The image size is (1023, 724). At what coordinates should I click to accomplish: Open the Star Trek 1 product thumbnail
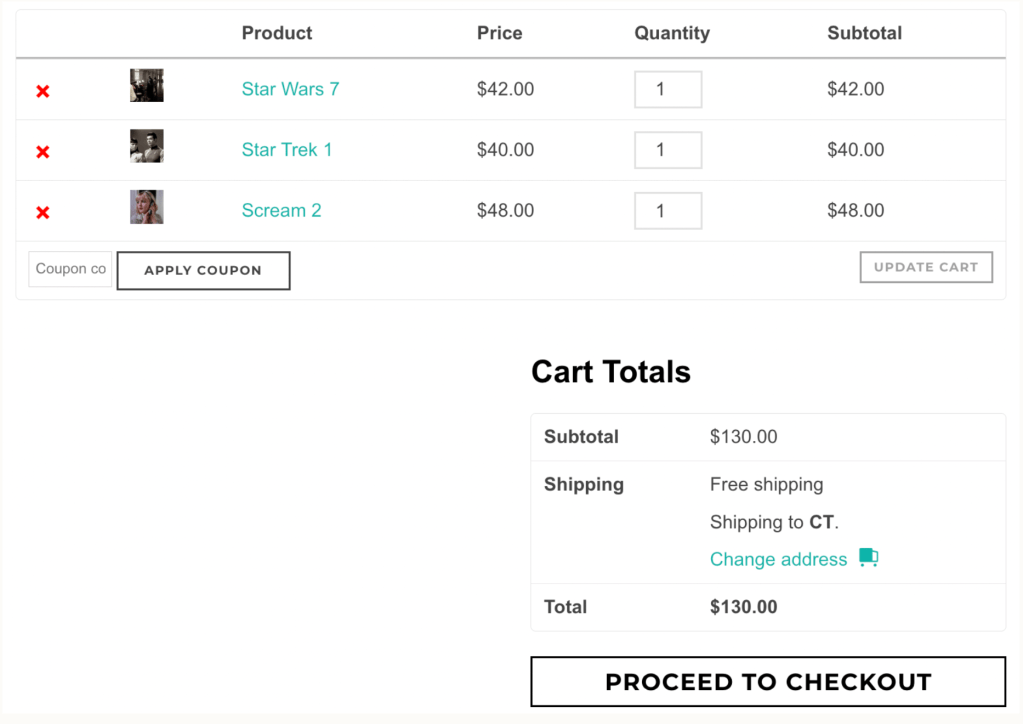pyautogui.click(x=146, y=146)
